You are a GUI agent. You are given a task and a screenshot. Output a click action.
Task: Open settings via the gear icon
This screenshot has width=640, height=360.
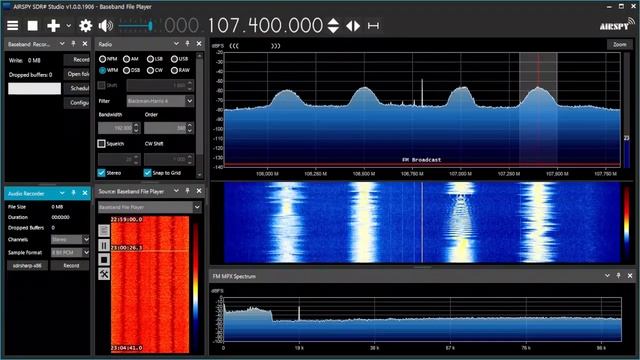[85, 26]
